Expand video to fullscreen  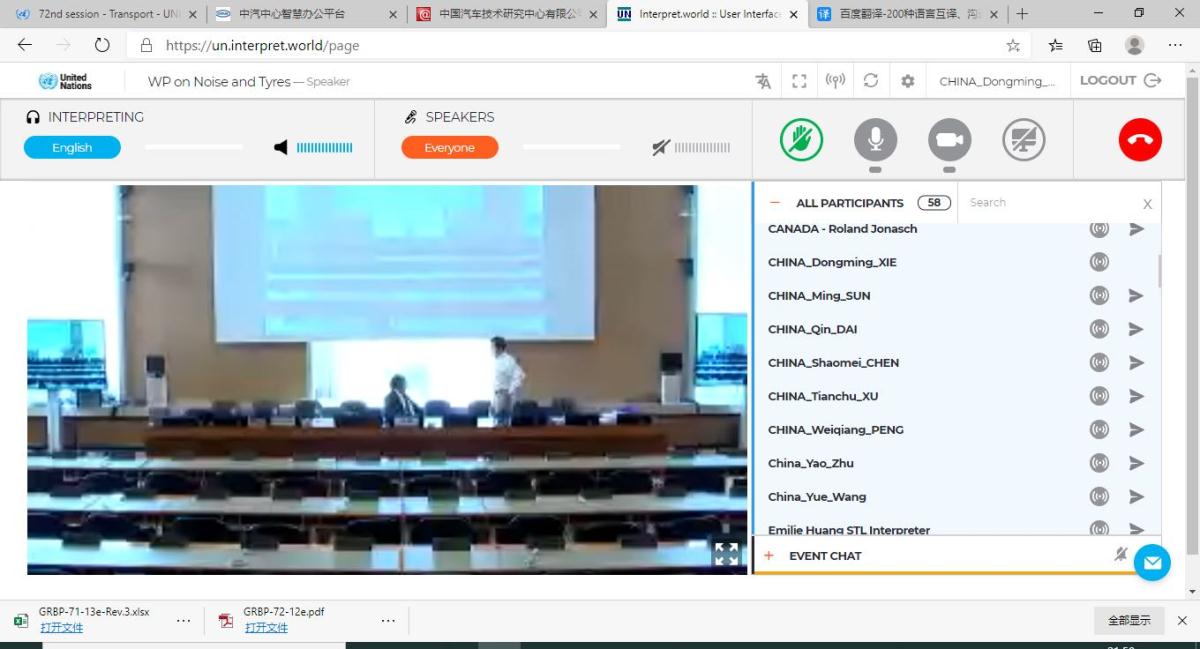click(726, 554)
